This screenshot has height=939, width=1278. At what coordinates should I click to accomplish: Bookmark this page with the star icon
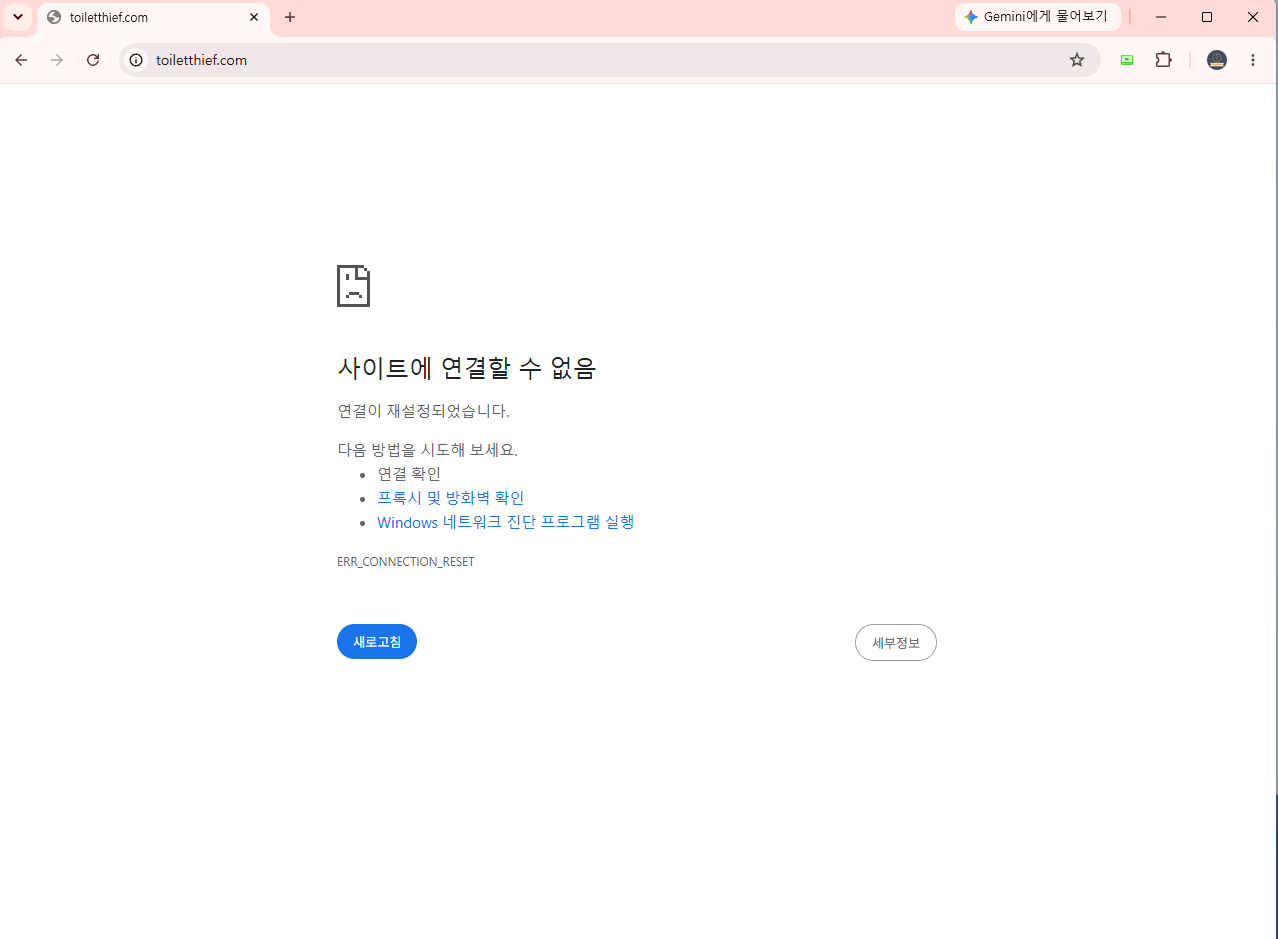tap(1077, 60)
